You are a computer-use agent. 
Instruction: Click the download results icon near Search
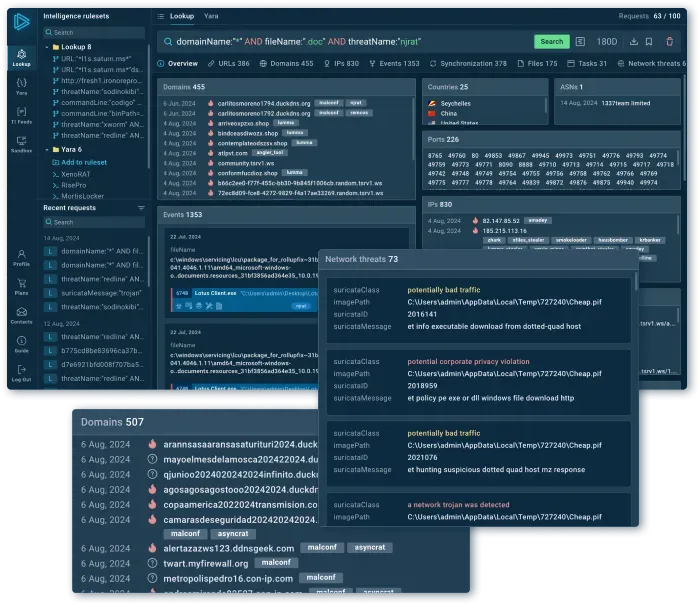(x=634, y=41)
